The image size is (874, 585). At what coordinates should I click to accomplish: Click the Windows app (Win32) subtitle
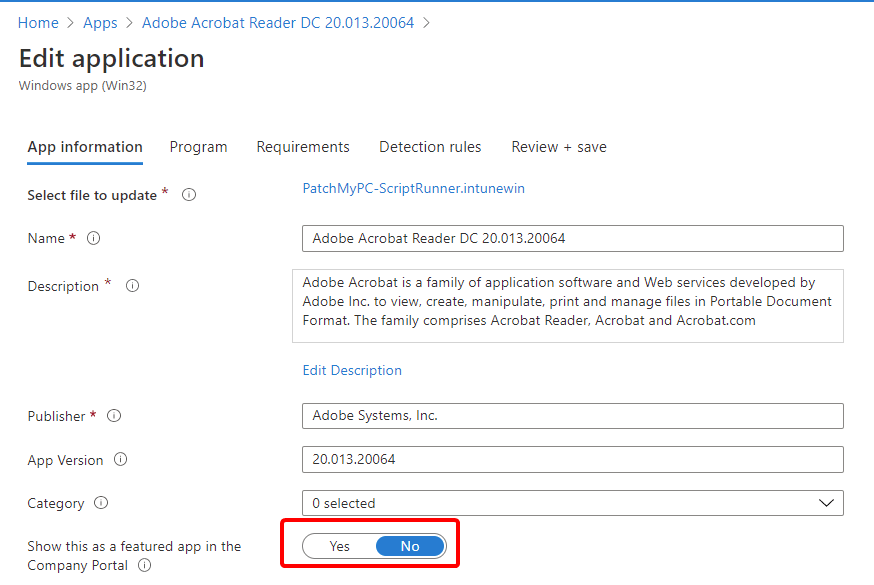pos(82,86)
